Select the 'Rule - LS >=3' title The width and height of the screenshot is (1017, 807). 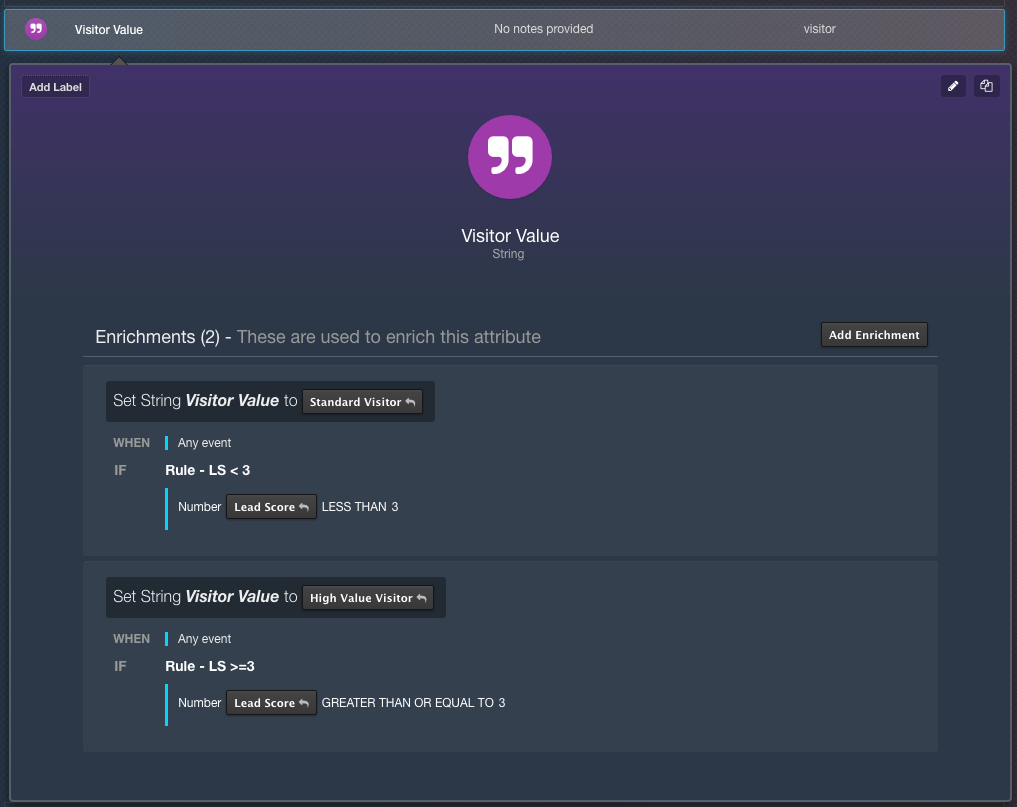coord(210,666)
